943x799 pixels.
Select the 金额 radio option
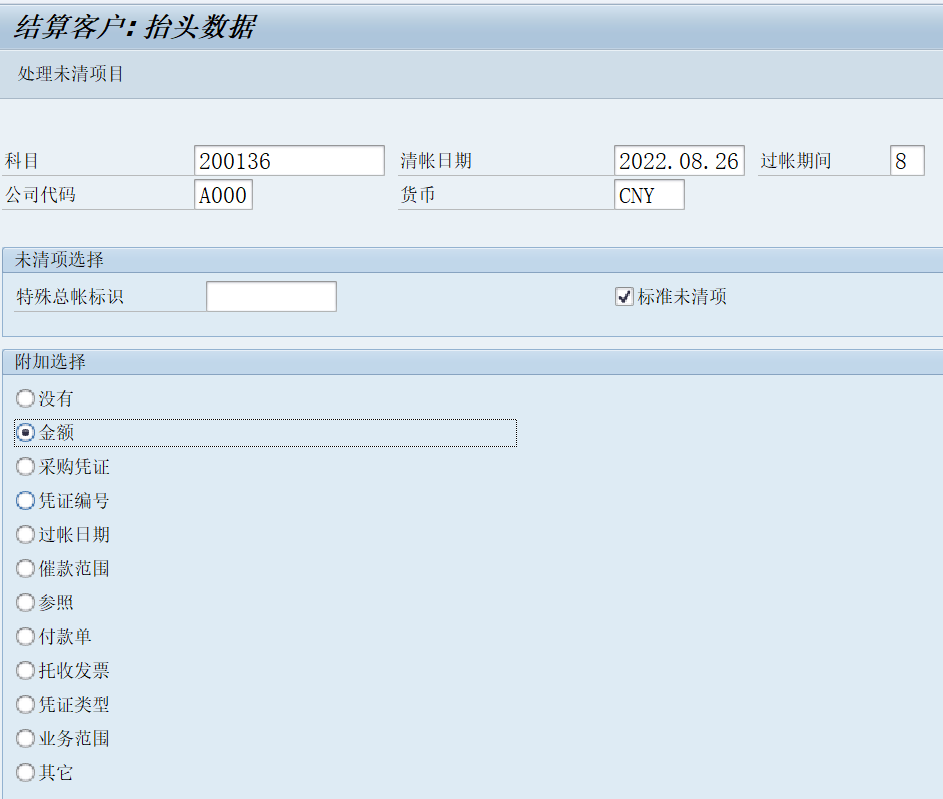tap(25, 432)
